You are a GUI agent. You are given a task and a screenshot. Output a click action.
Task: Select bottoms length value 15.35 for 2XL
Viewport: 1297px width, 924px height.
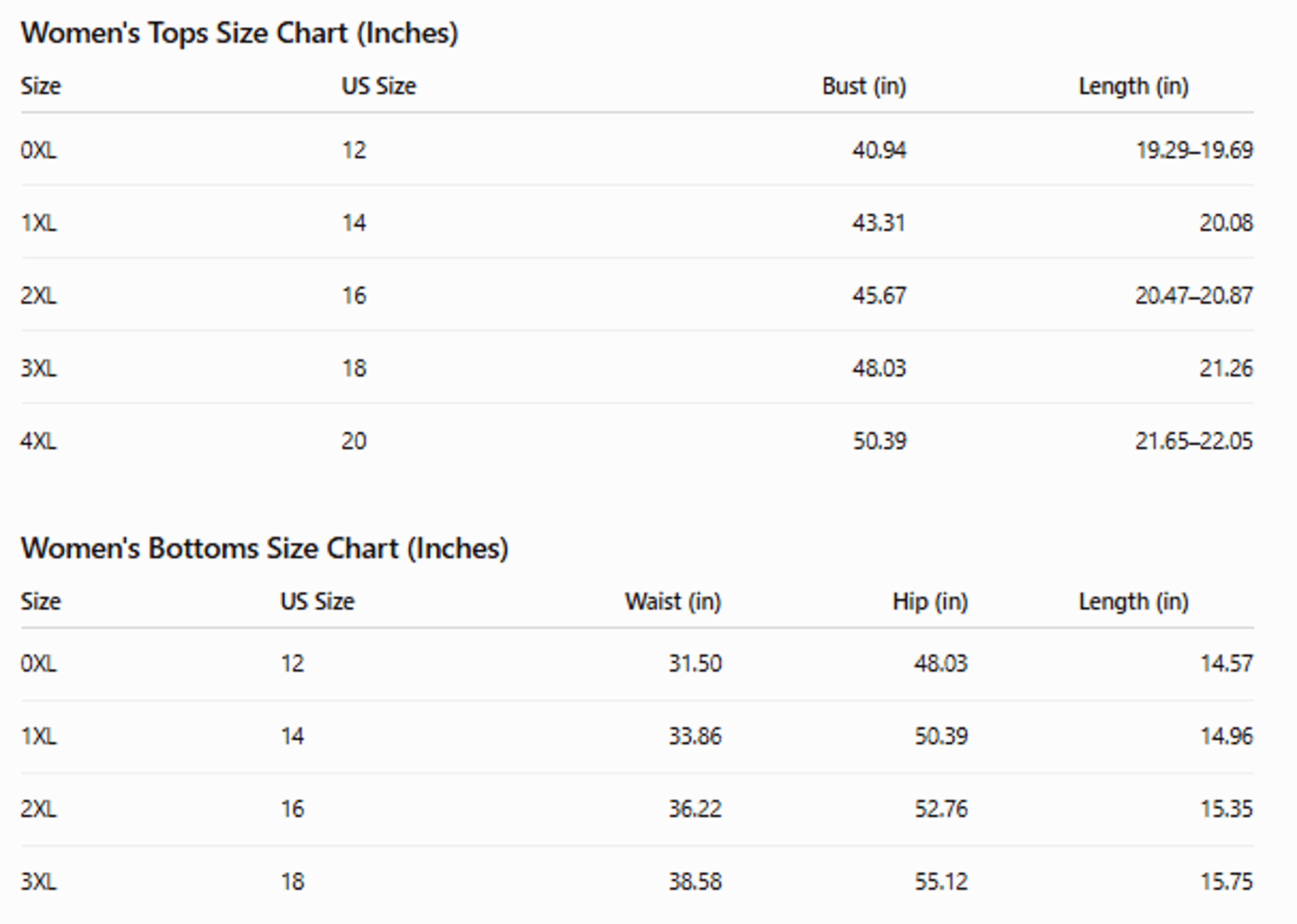tap(1226, 809)
